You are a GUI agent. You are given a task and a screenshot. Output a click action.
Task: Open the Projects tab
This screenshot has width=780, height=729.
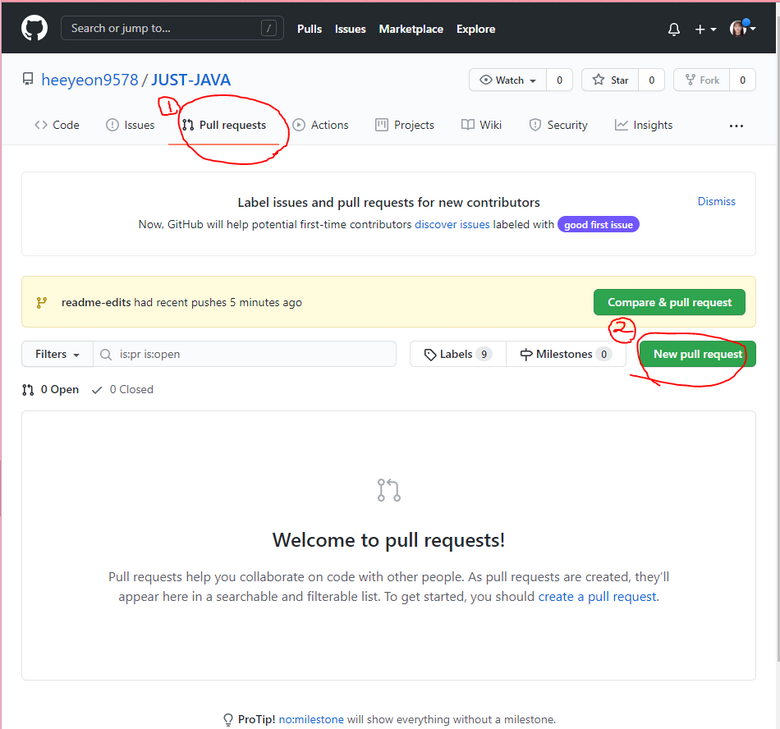click(404, 125)
